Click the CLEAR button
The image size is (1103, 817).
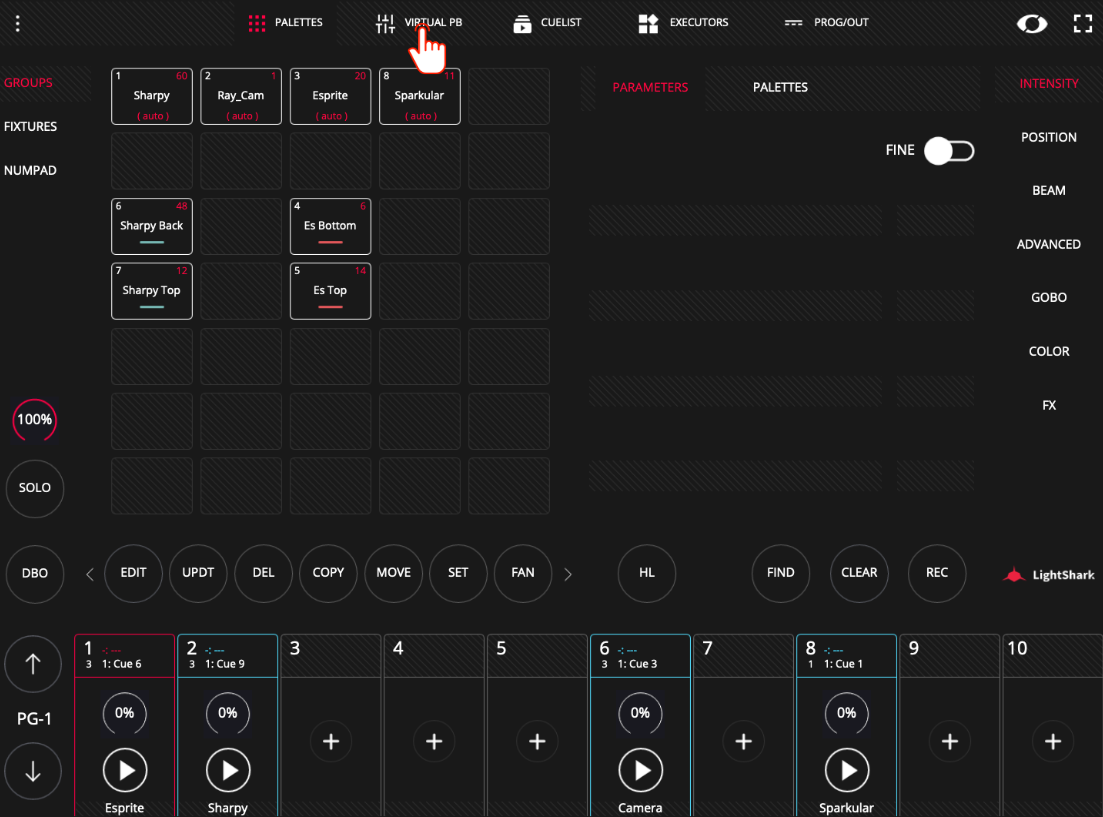pyautogui.click(x=859, y=574)
